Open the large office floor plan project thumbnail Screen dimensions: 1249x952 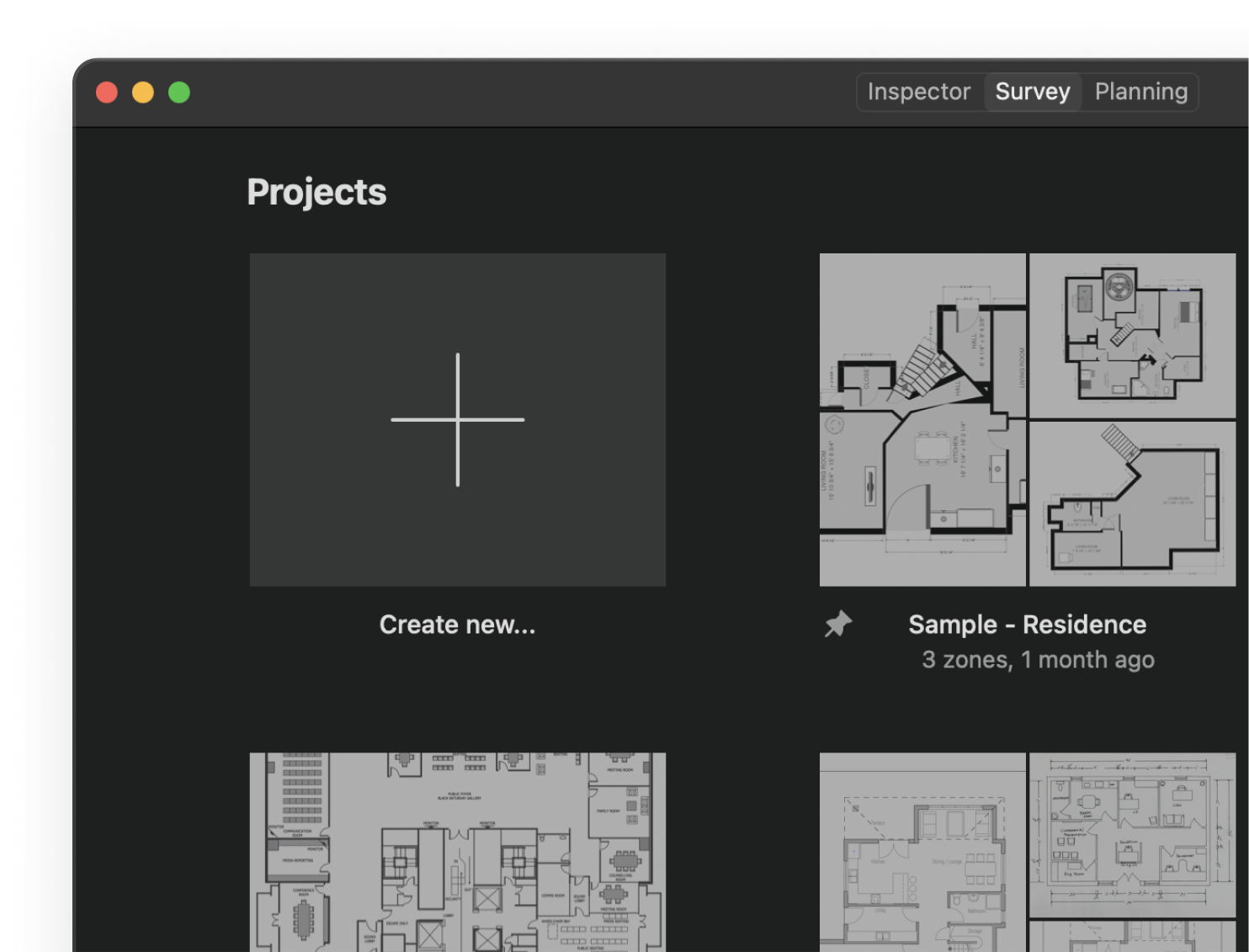pos(458,852)
